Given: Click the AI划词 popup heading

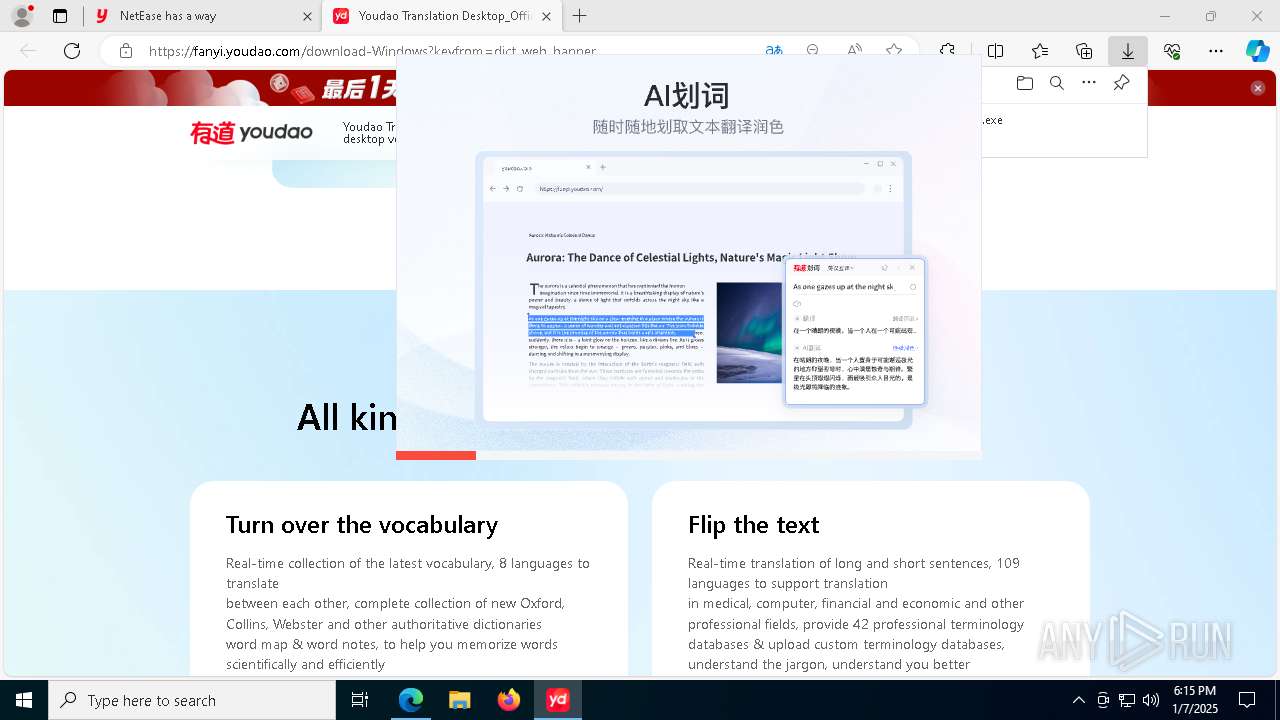Looking at the screenshot, I should pyautogui.click(x=686, y=96).
